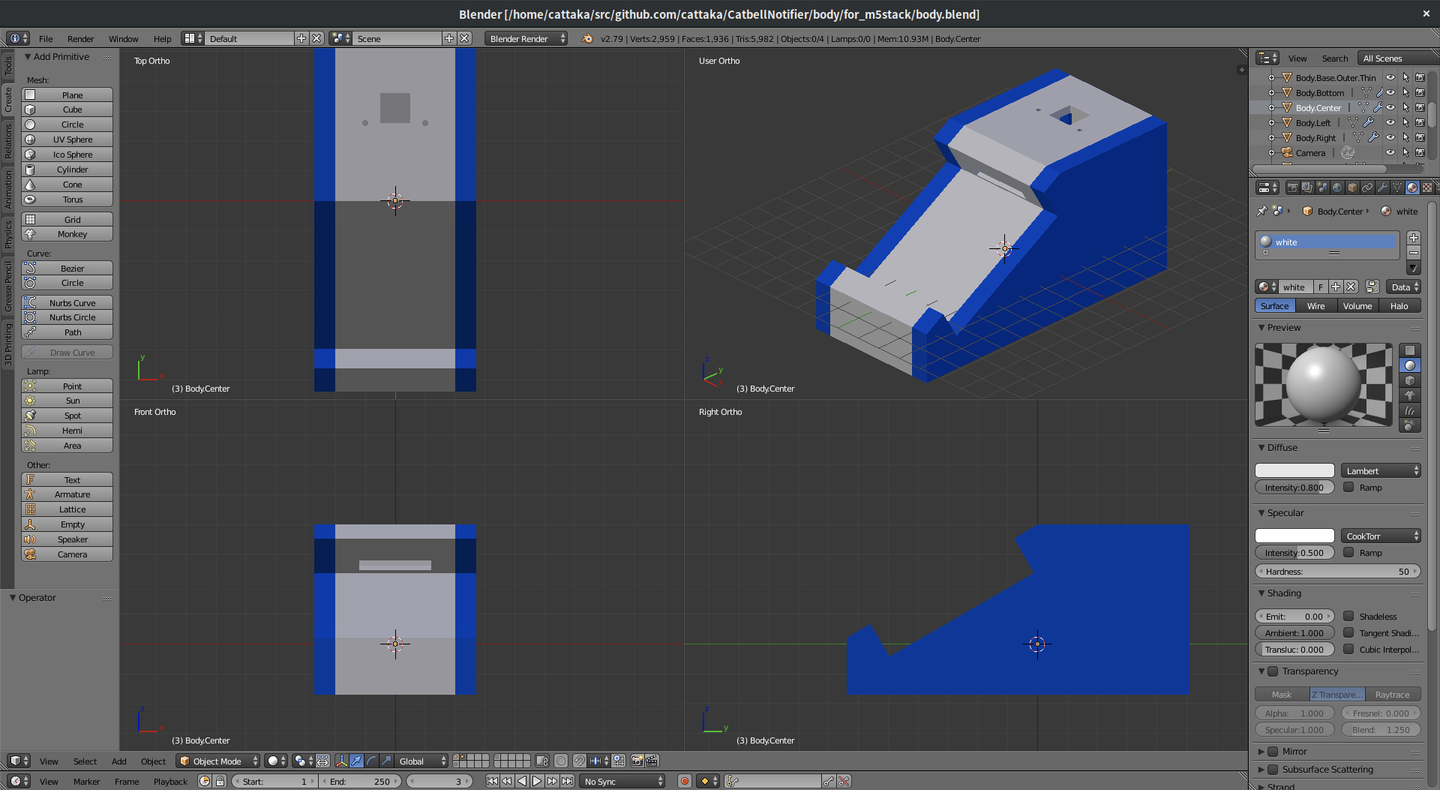Open the Modifiers wrench tab in Properties
This screenshot has height=790, width=1440.
(1382, 187)
